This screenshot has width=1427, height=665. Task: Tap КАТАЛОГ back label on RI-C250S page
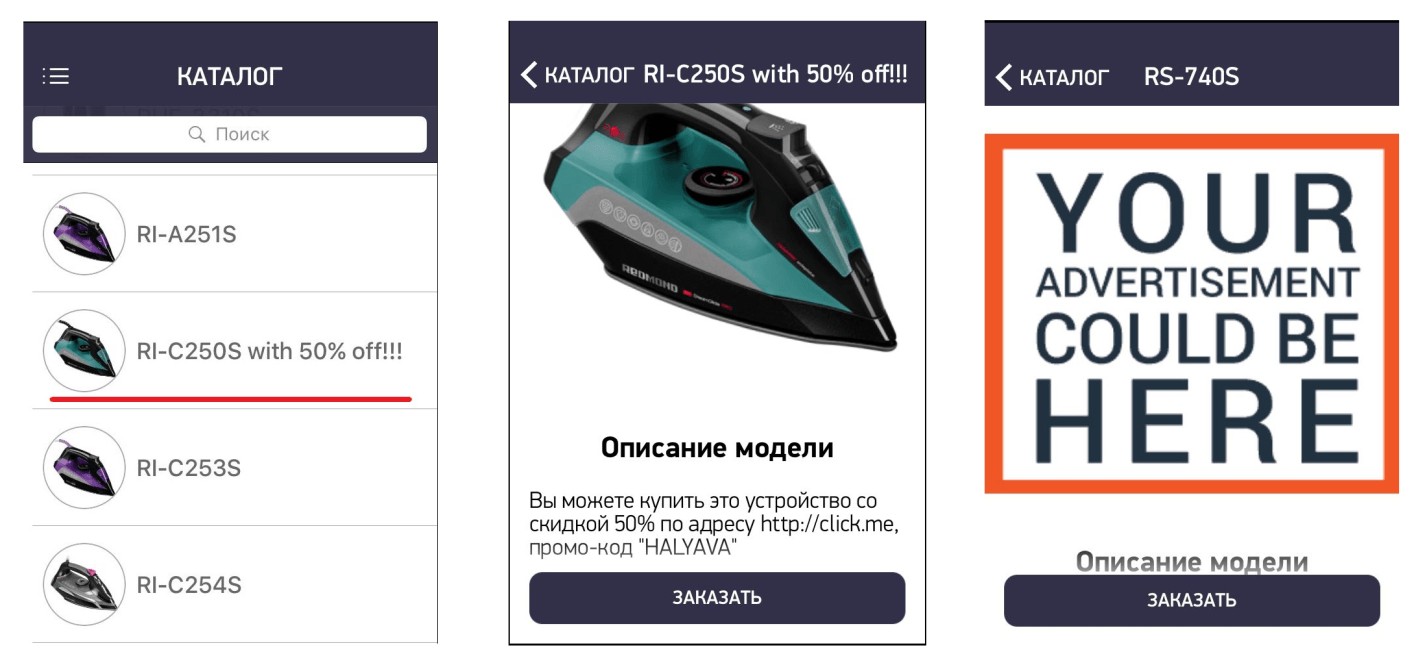pyautogui.click(x=589, y=76)
